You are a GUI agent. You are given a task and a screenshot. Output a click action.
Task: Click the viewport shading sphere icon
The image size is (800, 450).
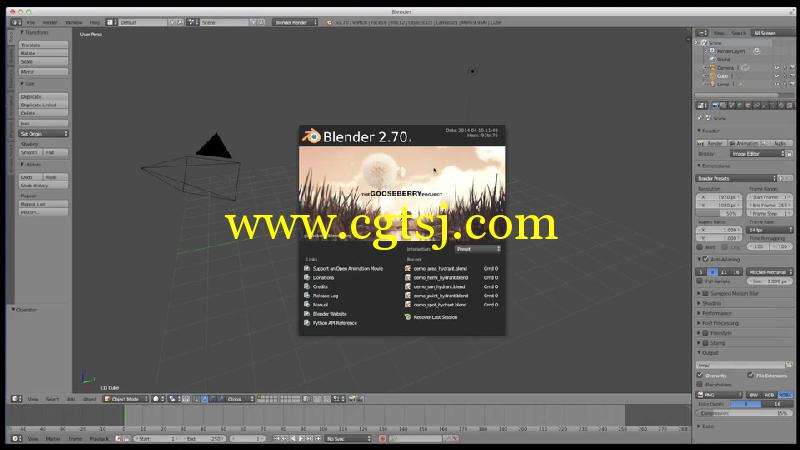pyautogui.click(x=156, y=399)
